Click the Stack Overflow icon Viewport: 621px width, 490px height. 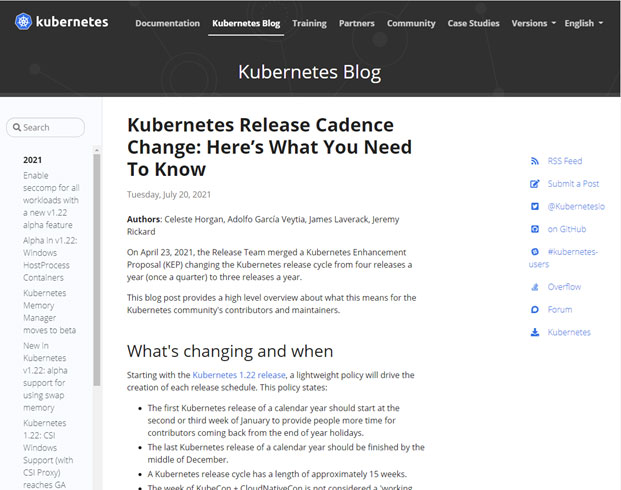(x=535, y=287)
